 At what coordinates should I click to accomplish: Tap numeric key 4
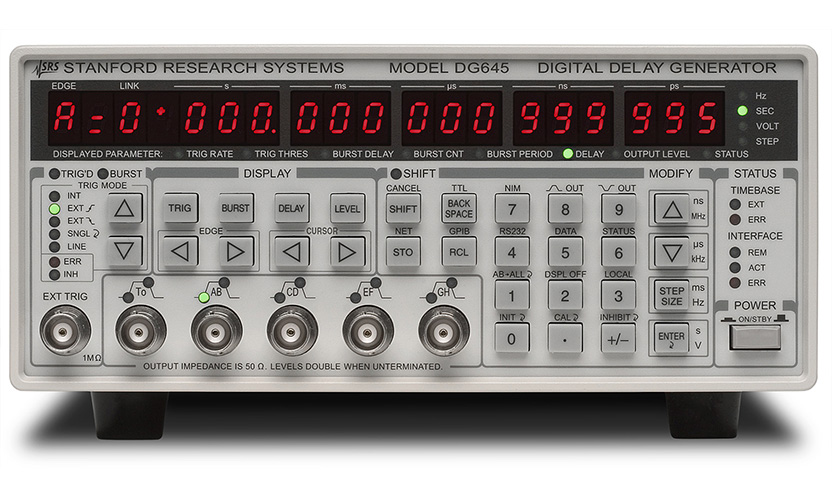(512, 252)
